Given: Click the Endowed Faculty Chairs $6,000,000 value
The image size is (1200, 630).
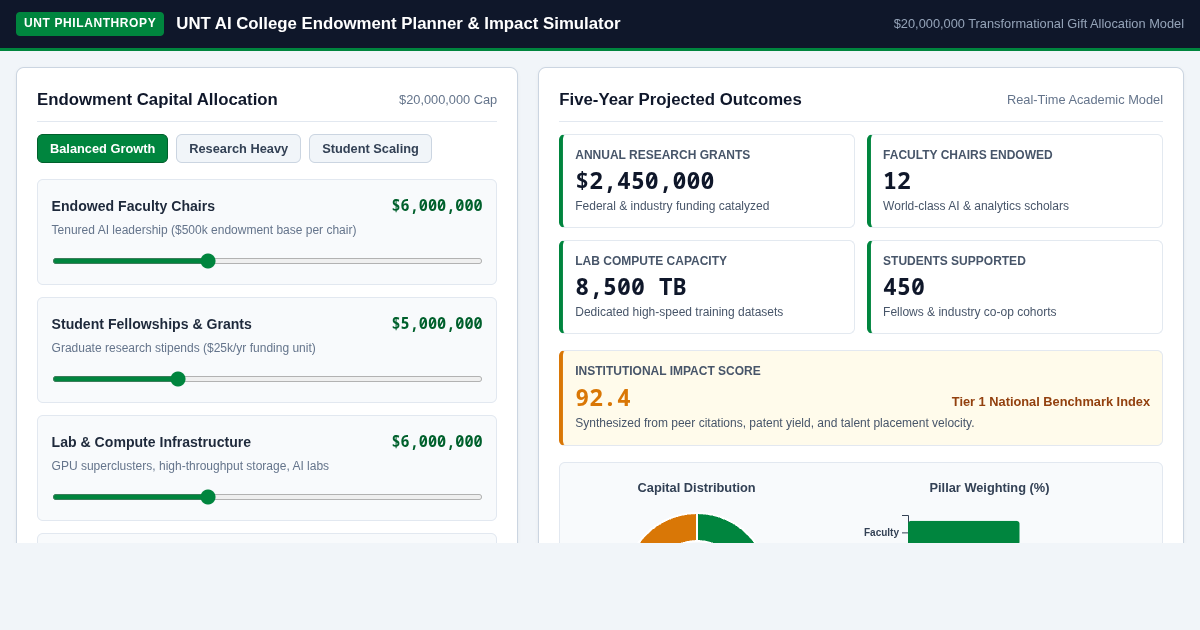Looking at the screenshot, I should pos(437,206).
